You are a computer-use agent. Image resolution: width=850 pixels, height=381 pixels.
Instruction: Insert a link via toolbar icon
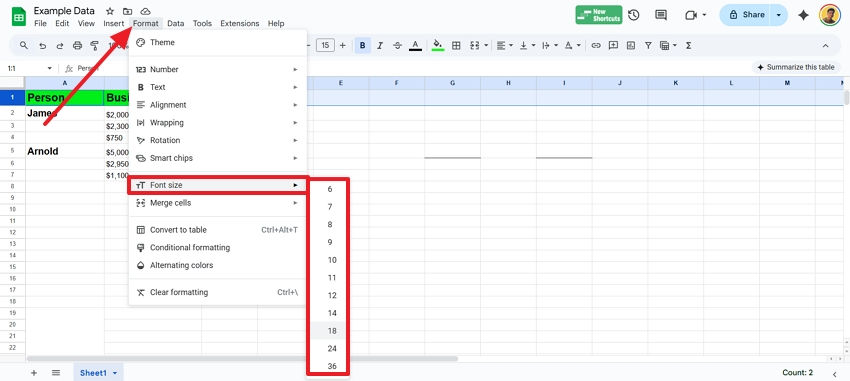click(x=596, y=46)
